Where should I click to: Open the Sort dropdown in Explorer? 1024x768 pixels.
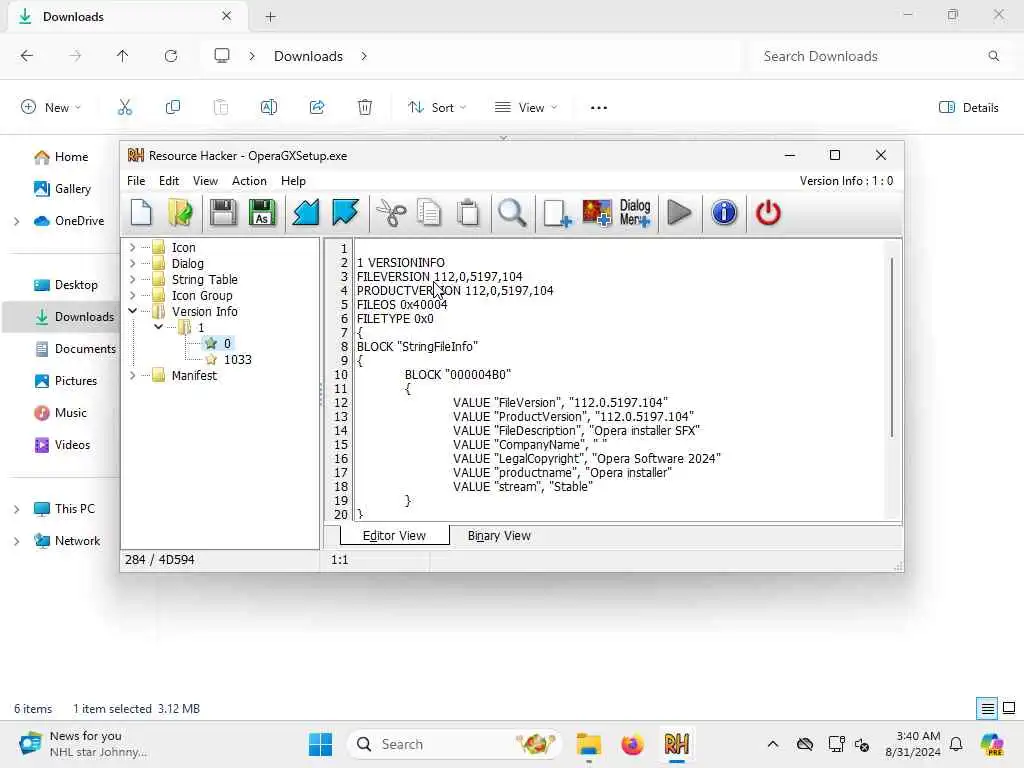coord(437,108)
